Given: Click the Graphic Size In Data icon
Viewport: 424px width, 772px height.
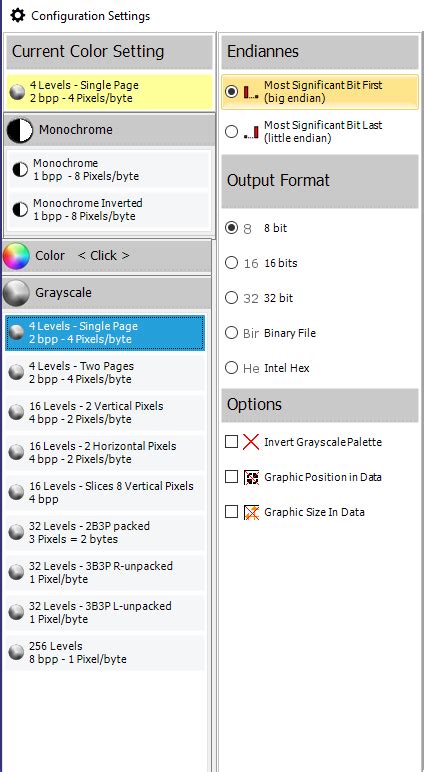Looking at the screenshot, I should tap(252, 512).
